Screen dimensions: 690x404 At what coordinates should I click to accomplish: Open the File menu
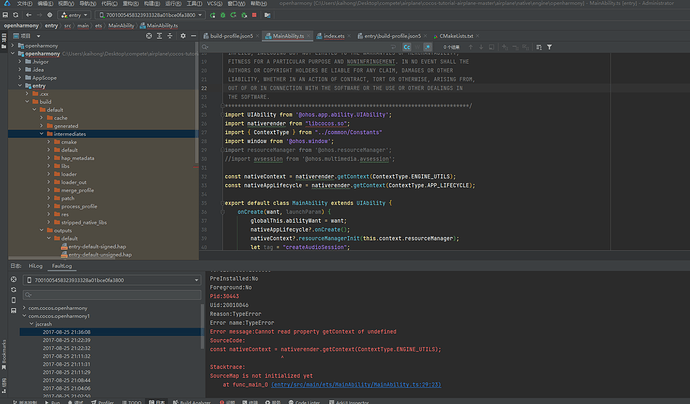(24, 4)
